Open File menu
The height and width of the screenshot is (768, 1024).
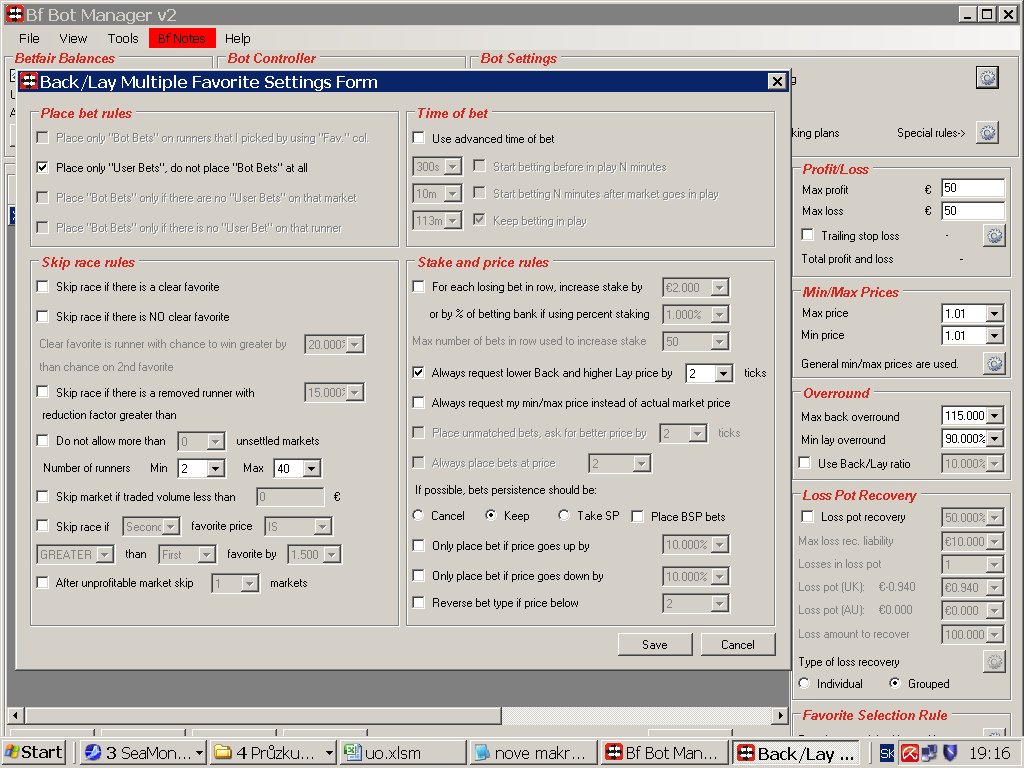(x=29, y=39)
